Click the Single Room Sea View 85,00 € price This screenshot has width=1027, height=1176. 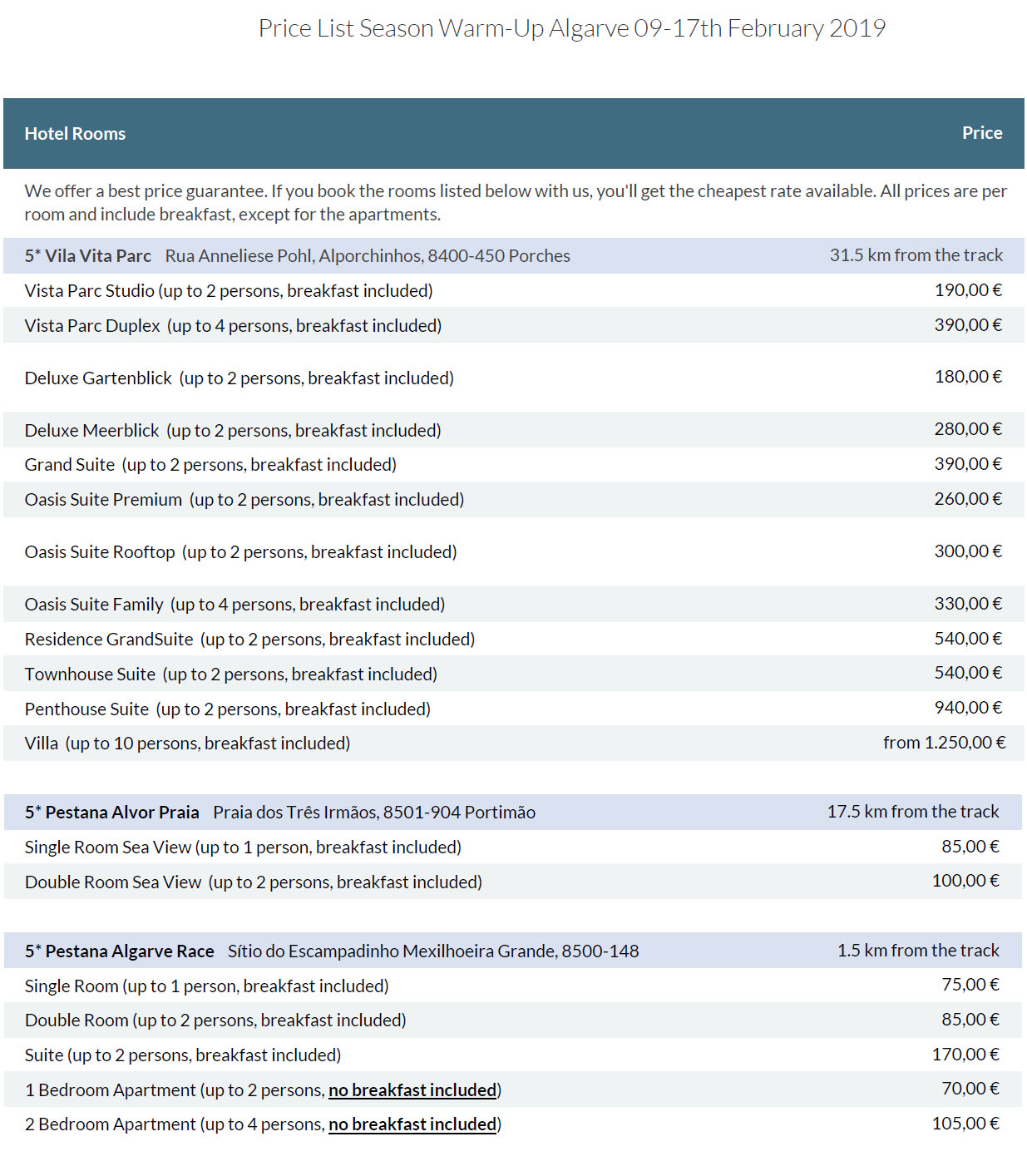tap(970, 847)
